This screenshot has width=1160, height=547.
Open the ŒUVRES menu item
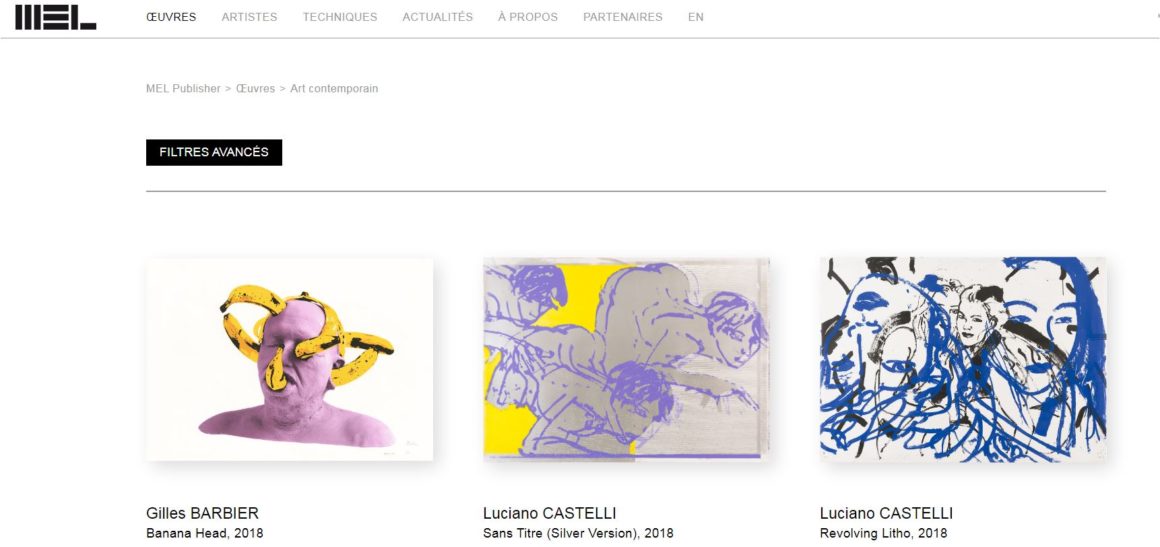click(171, 17)
